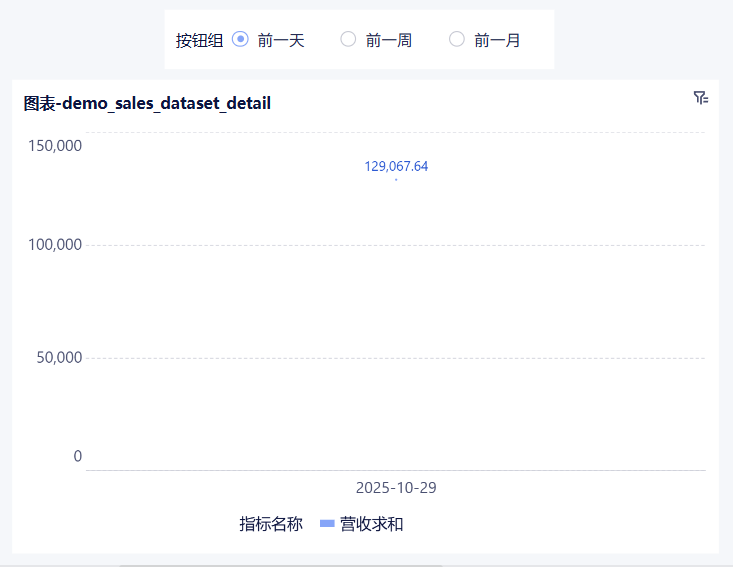Click the 前一周 option text

[x=389, y=41]
